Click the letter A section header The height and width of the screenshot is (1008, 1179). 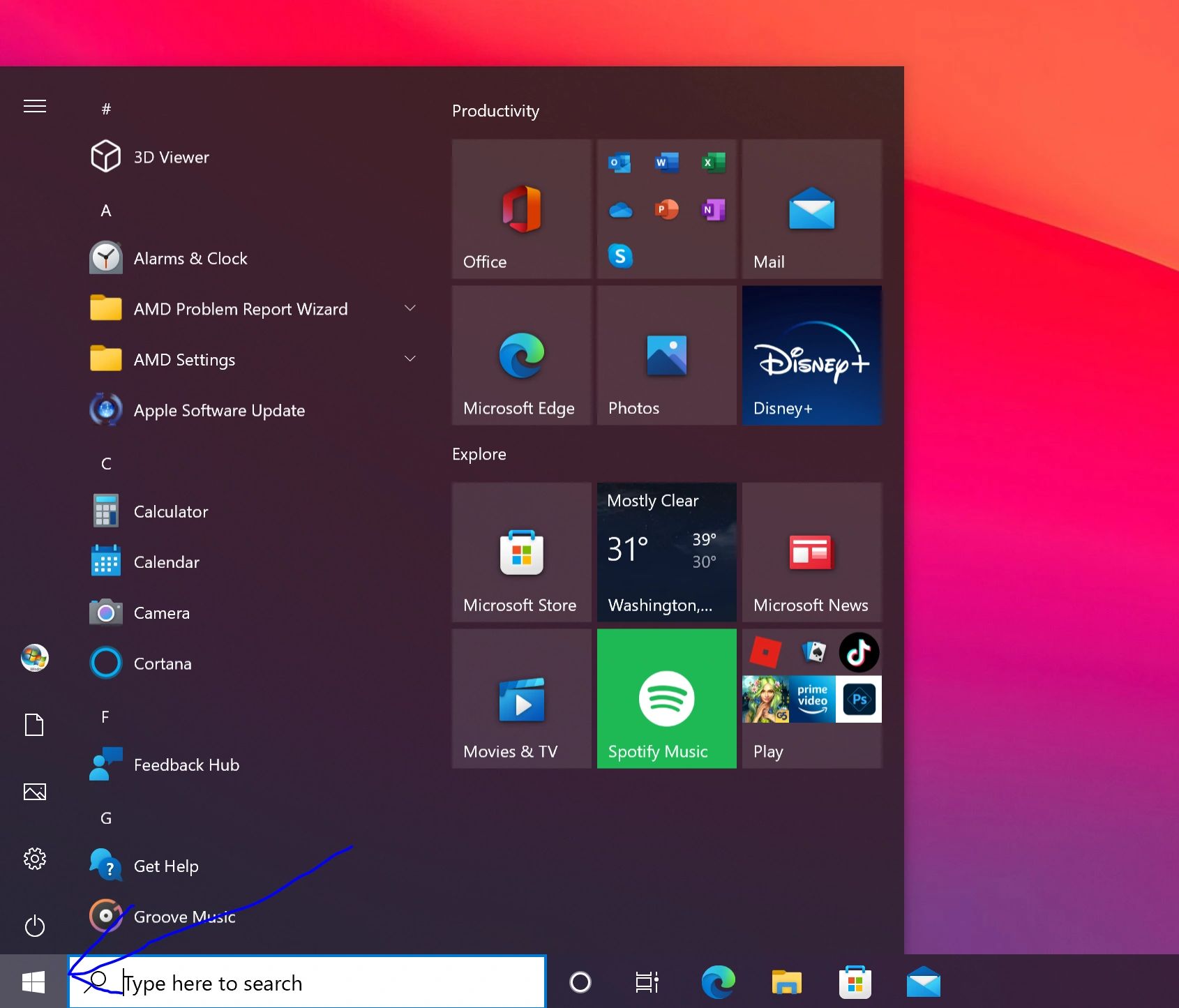(106, 211)
